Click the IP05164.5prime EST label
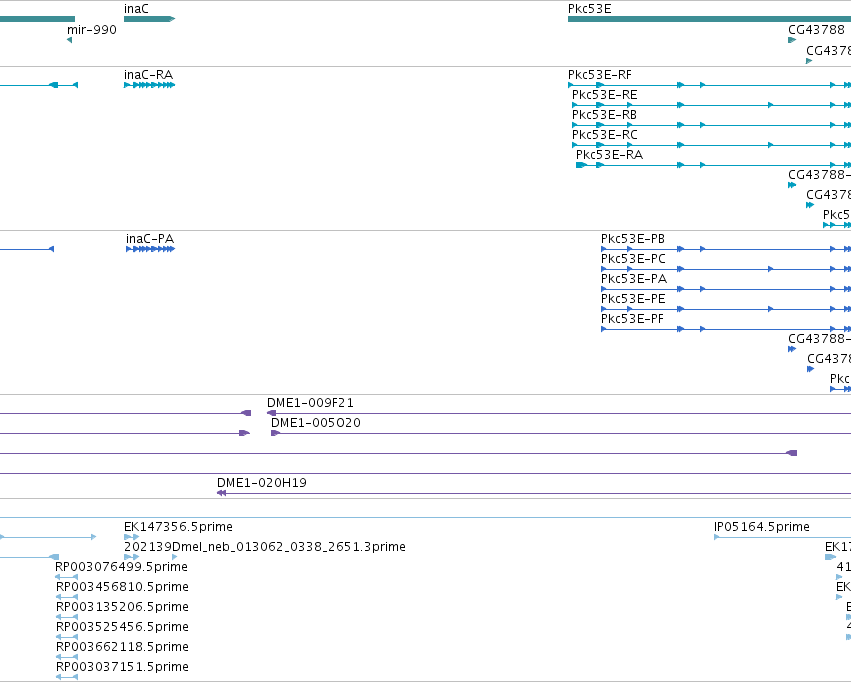This screenshot has width=851, height=682. point(761,527)
